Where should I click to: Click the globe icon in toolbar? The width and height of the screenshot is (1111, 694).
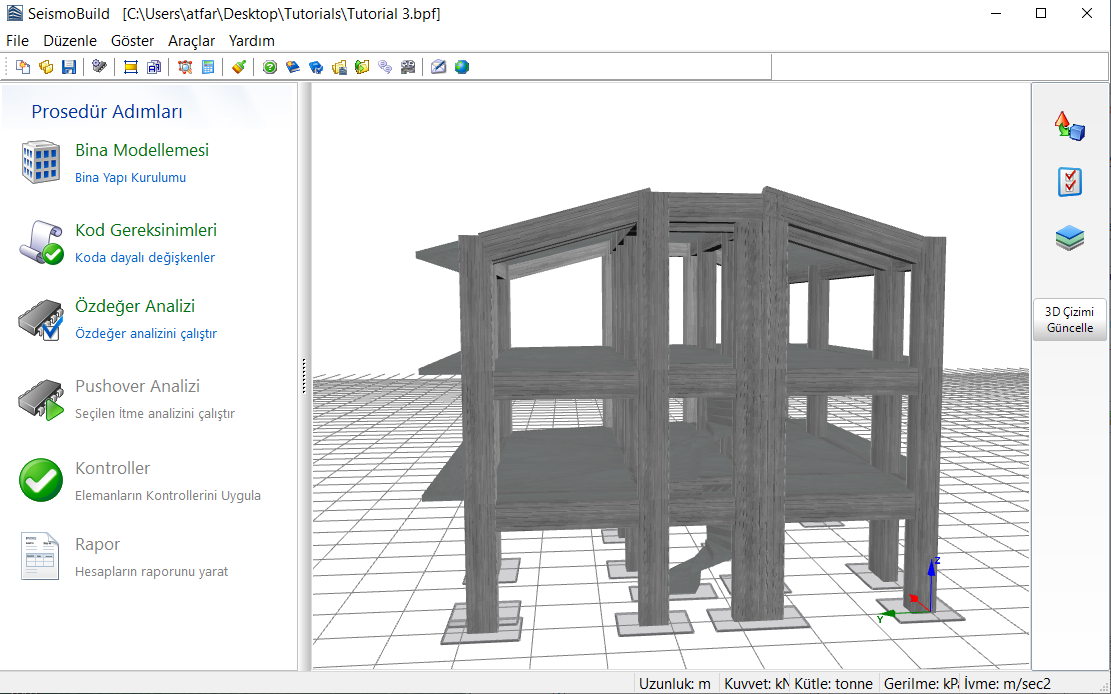click(x=462, y=67)
